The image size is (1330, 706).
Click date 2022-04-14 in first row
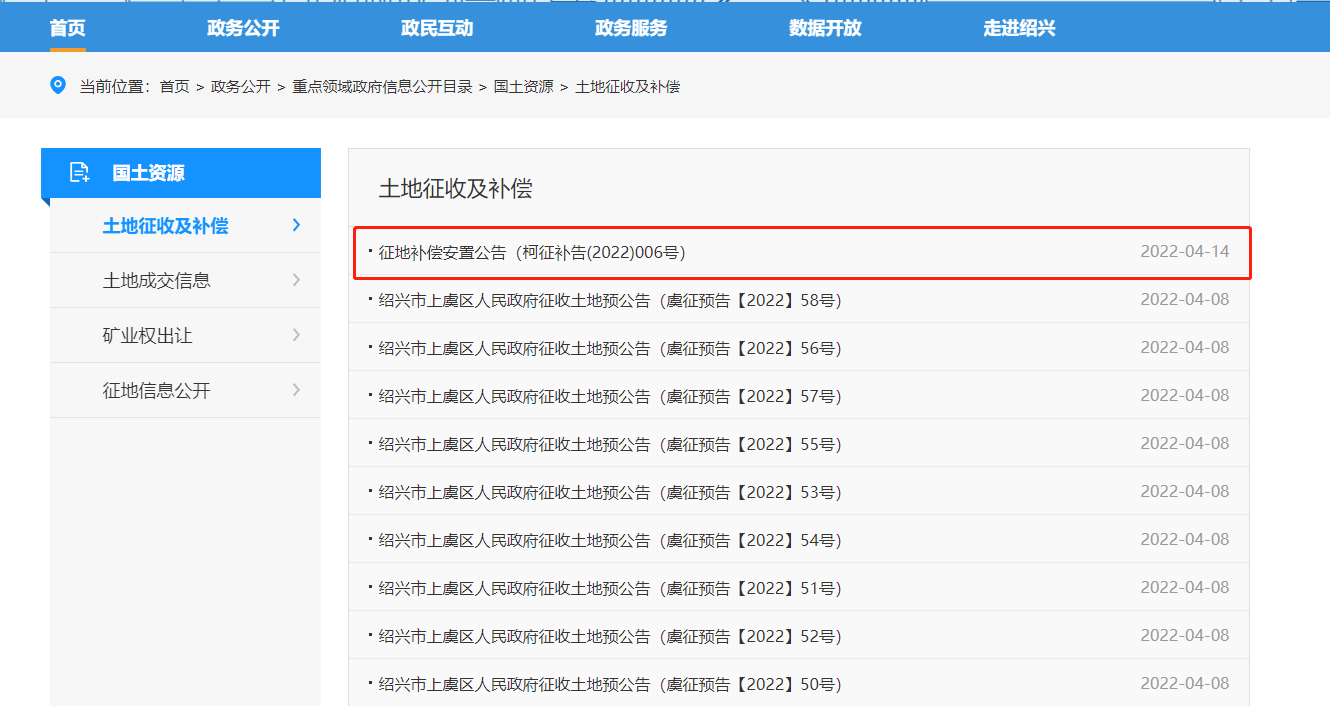tap(1185, 252)
